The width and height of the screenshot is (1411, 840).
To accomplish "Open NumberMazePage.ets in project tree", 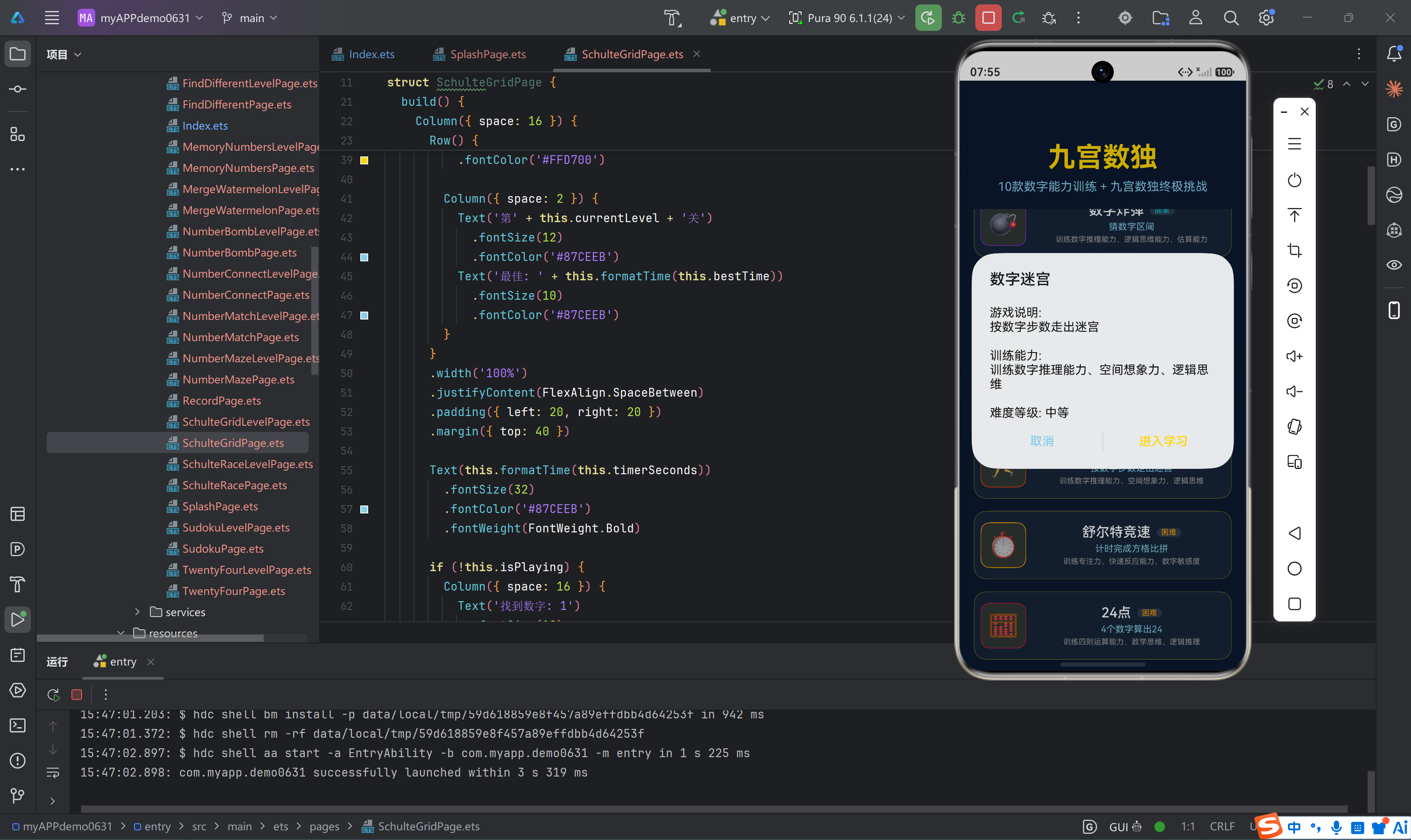I will click(238, 379).
